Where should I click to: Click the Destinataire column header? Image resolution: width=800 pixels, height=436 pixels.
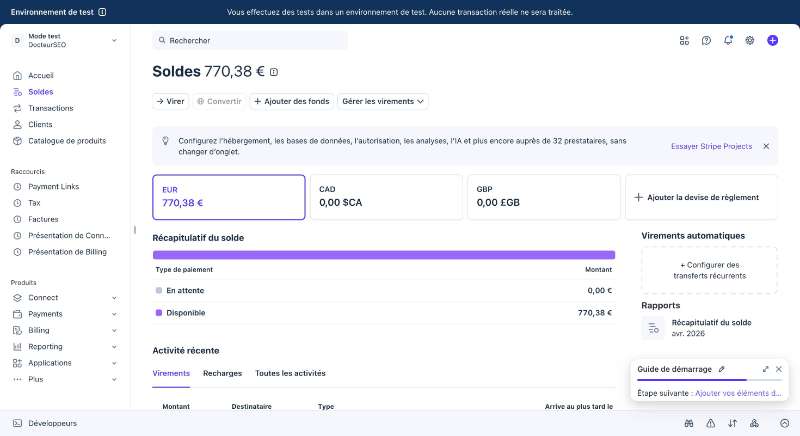(x=252, y=406)
